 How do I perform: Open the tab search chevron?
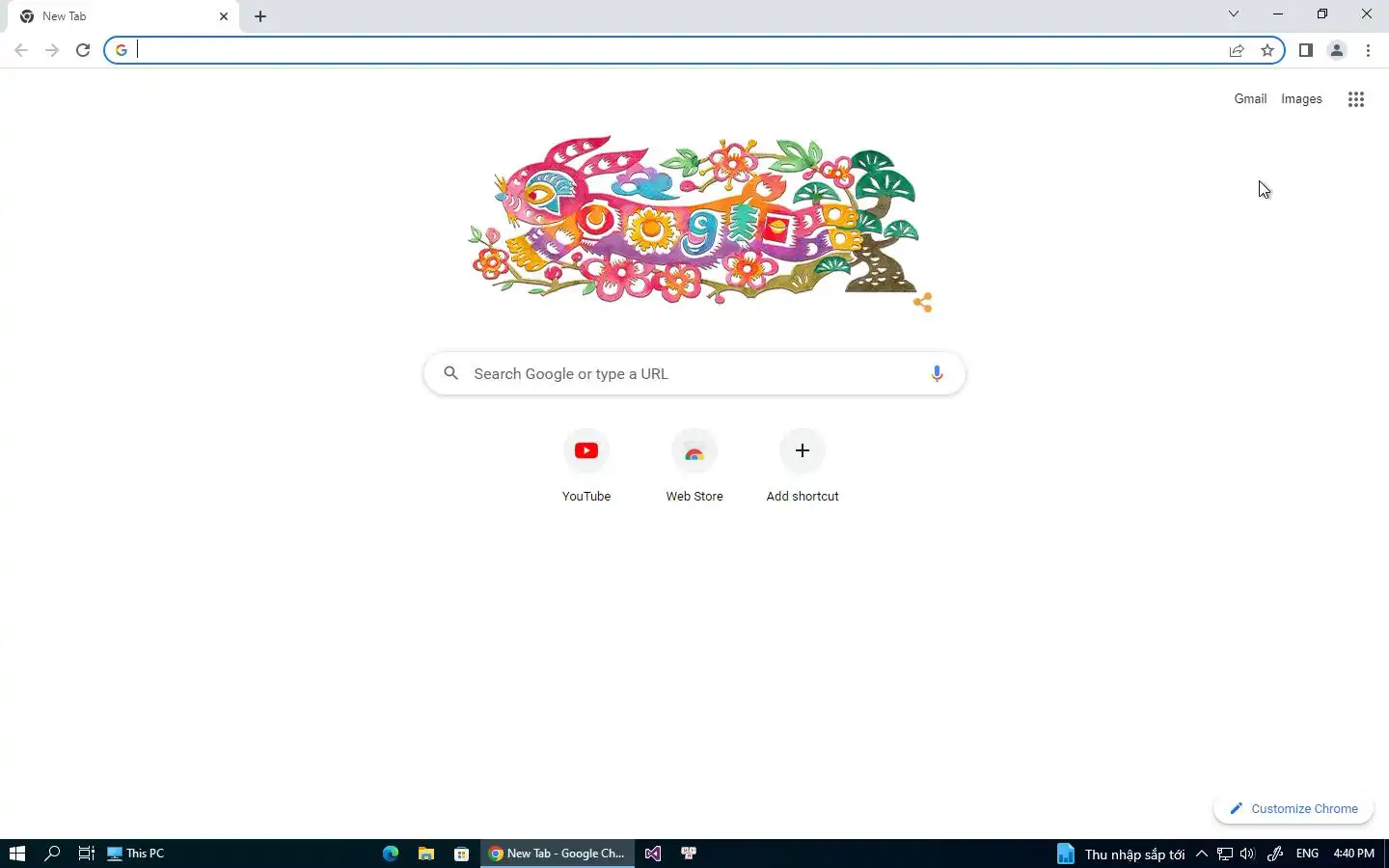[x=1233, y=14]
